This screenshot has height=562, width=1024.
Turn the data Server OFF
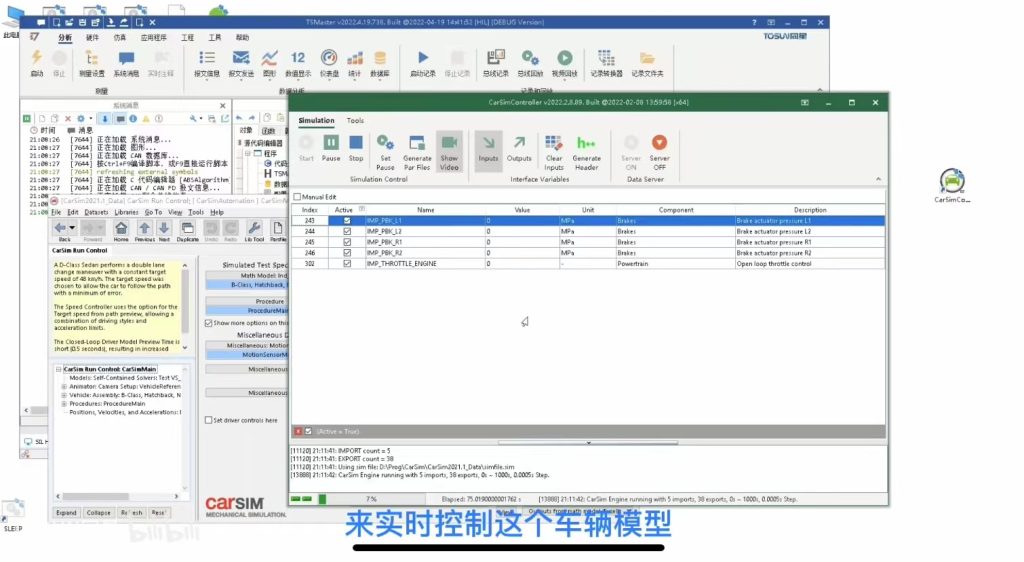click(660, 152)
